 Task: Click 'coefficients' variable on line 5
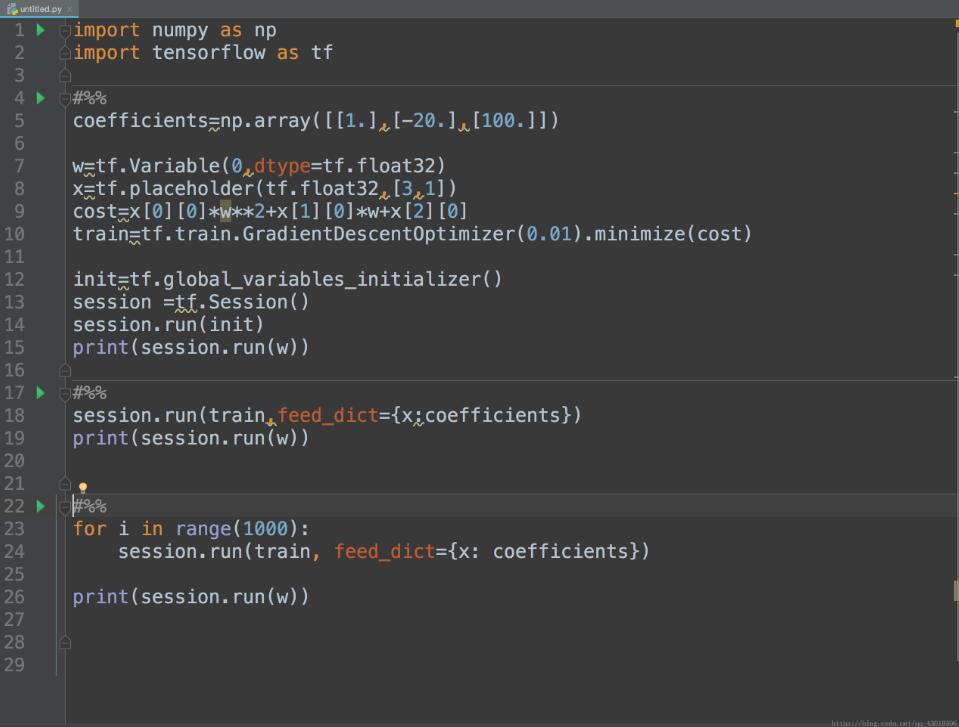click(141, 120)
